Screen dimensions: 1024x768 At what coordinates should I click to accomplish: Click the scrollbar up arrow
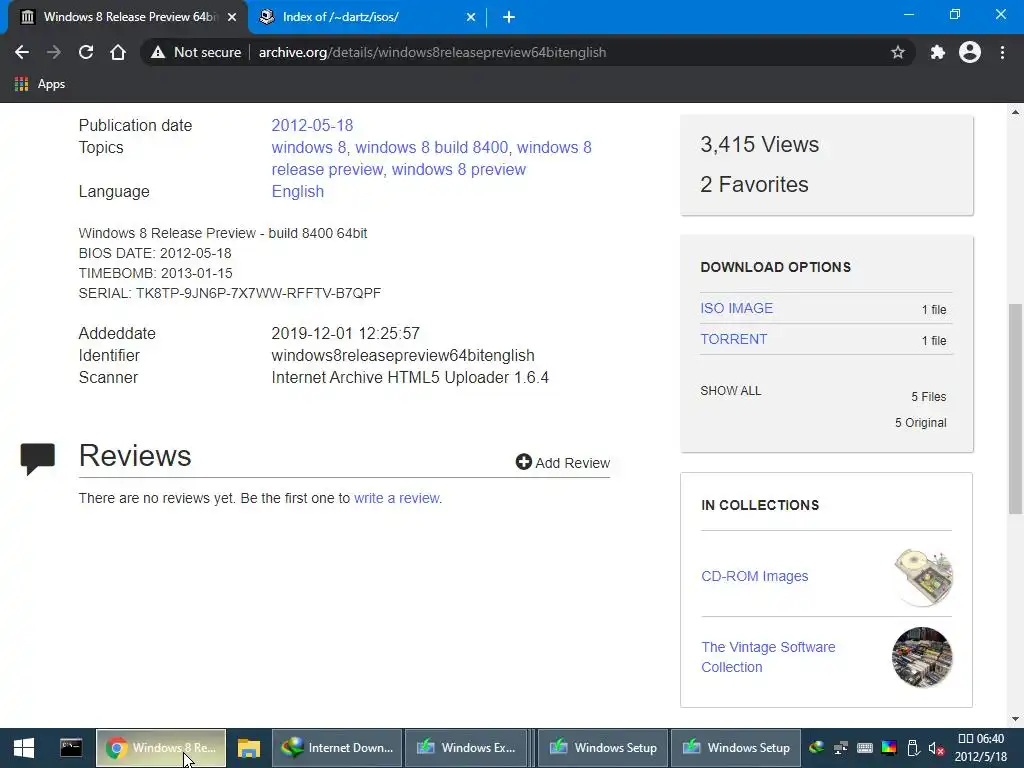1016,112
